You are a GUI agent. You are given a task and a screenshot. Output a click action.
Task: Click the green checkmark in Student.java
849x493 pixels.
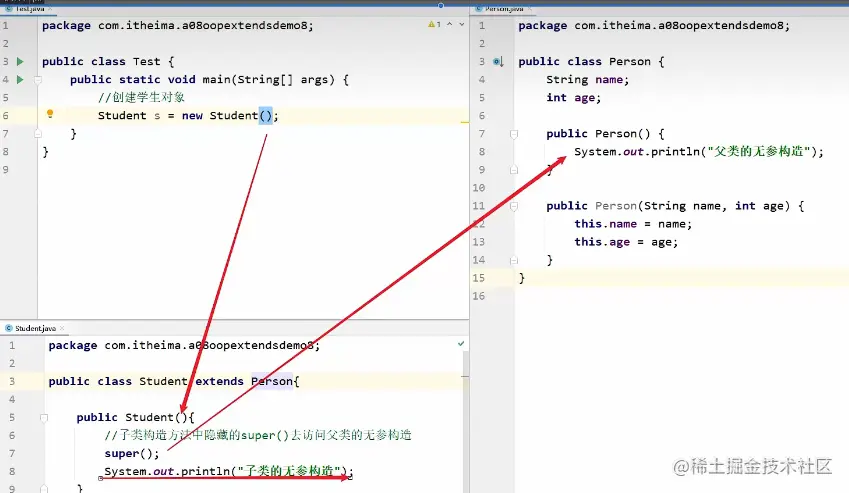pyautogui.click(x=461, y=343)
